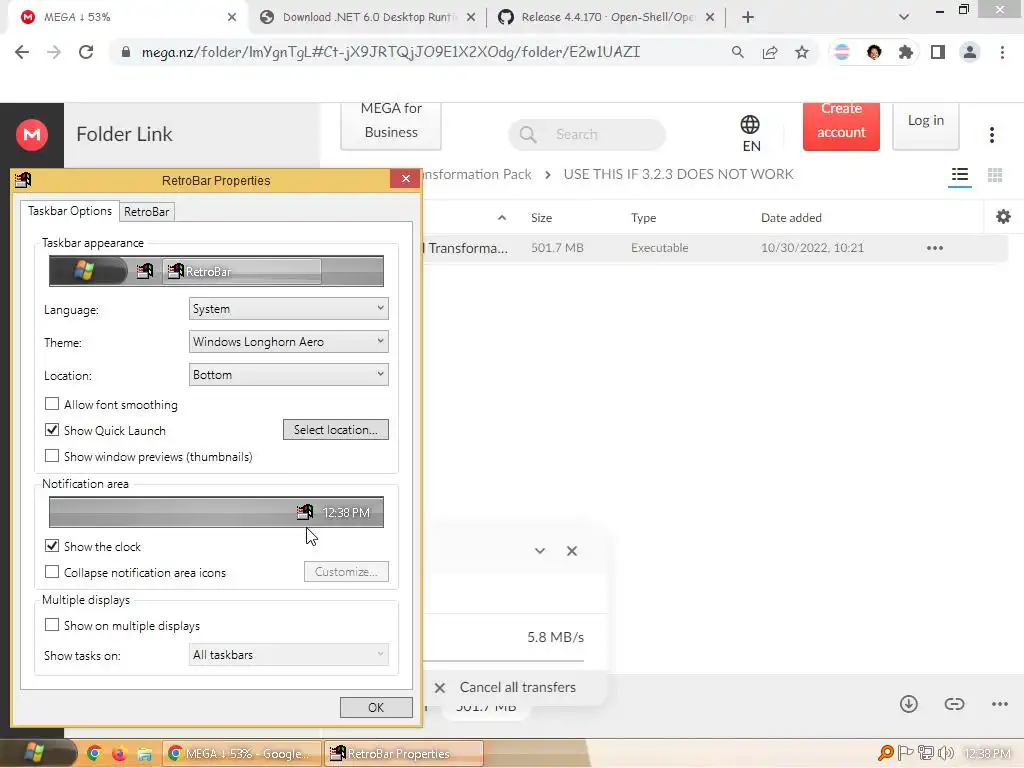Click Create account button
Viewport: 1024px width, 768px height.
tap(841, 125)
